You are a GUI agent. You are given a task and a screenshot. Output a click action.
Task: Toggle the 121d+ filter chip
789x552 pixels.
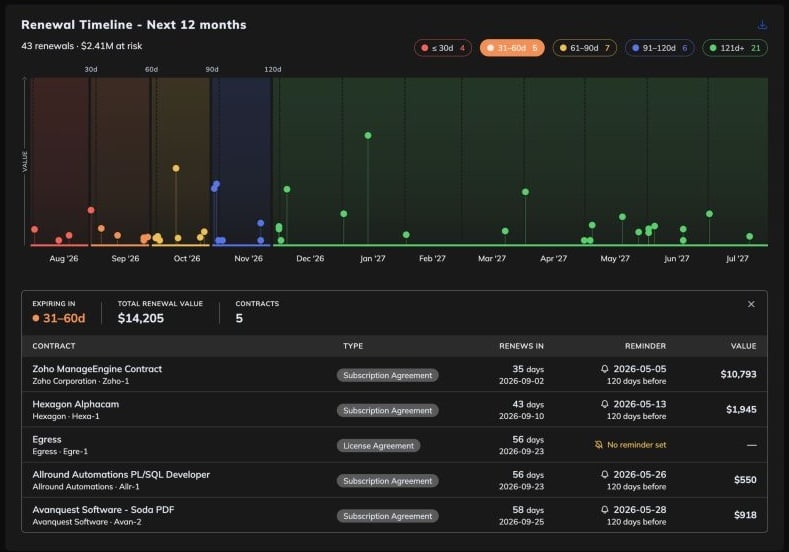pos(735,48)
